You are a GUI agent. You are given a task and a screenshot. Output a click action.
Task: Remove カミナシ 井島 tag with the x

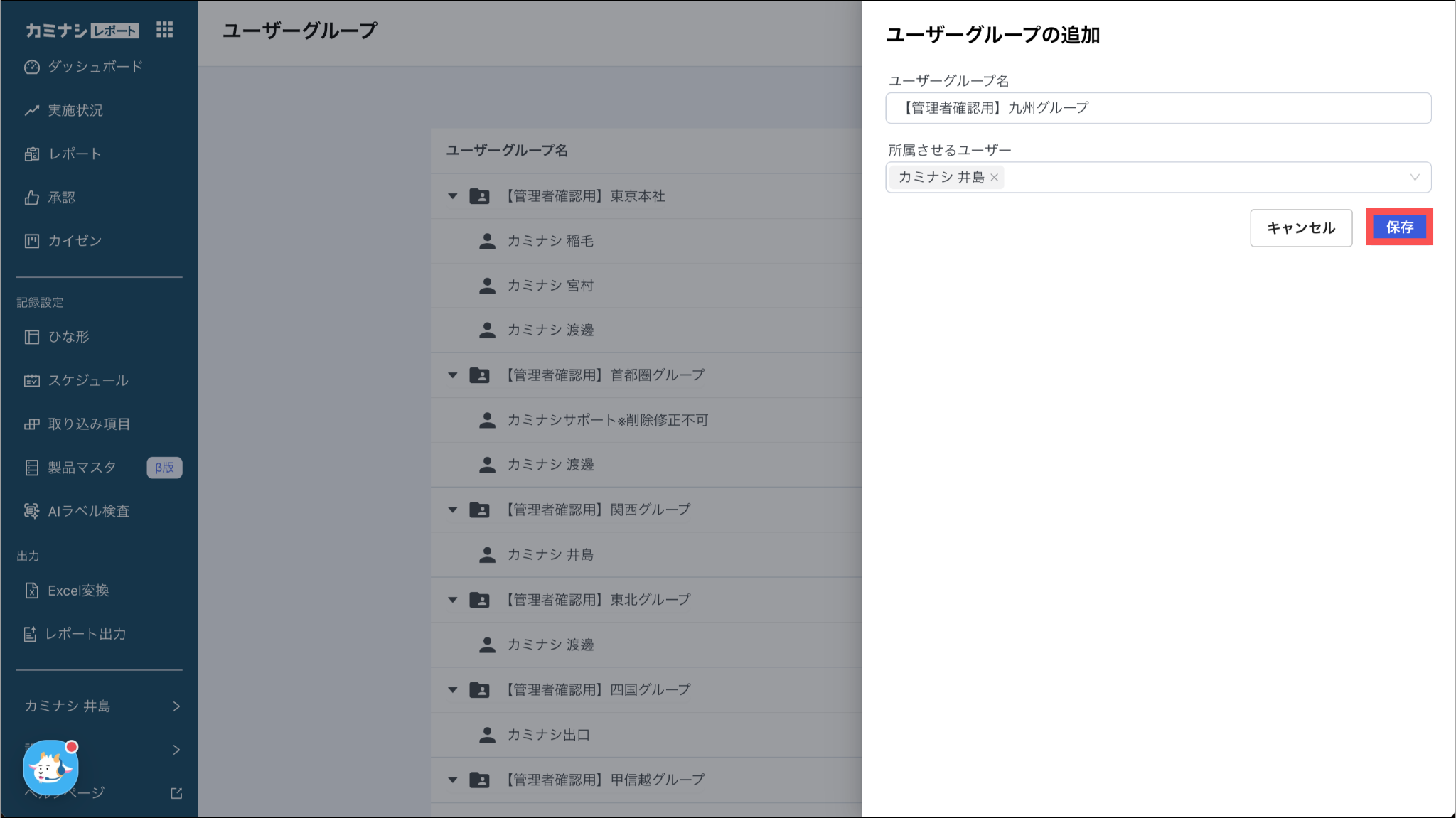pyautogui.click(x=995, y=178)
